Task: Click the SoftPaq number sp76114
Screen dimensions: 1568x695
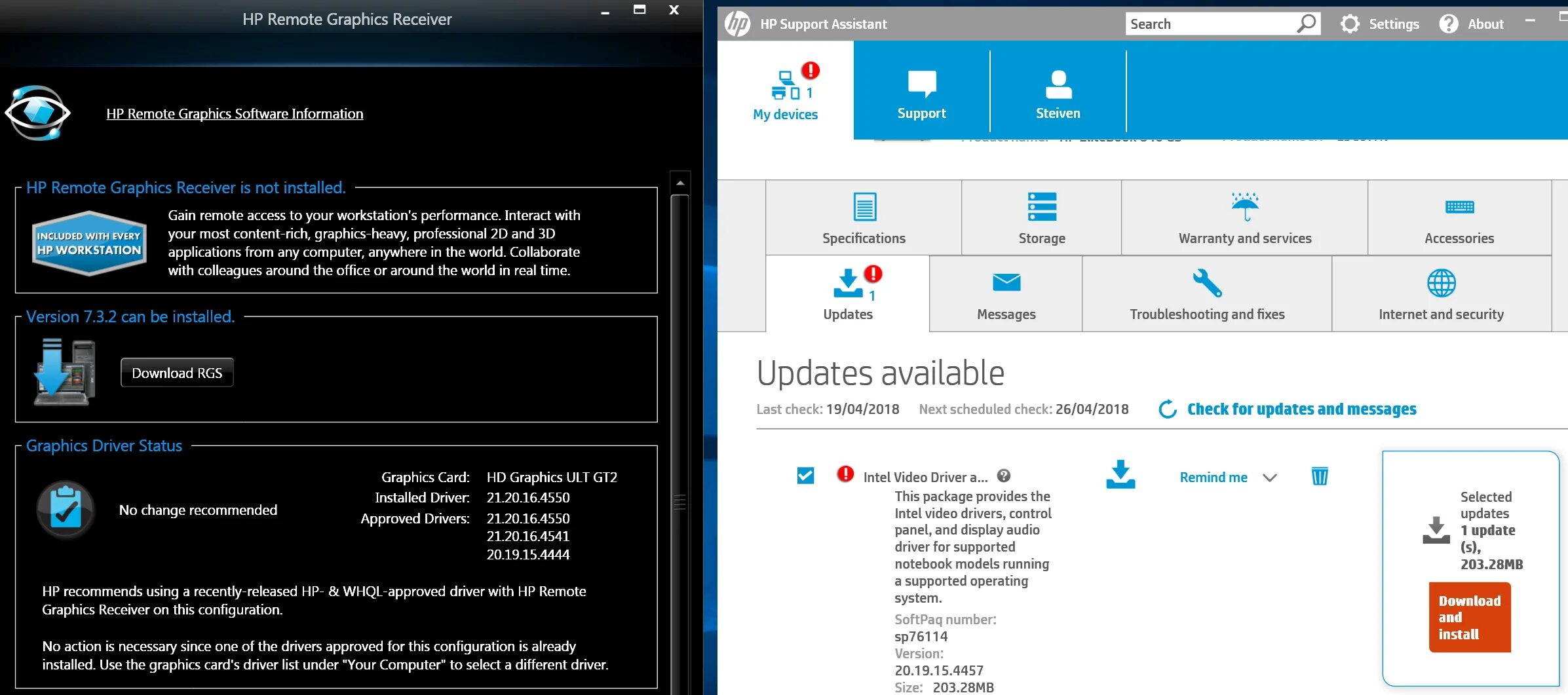Action: 921,637
